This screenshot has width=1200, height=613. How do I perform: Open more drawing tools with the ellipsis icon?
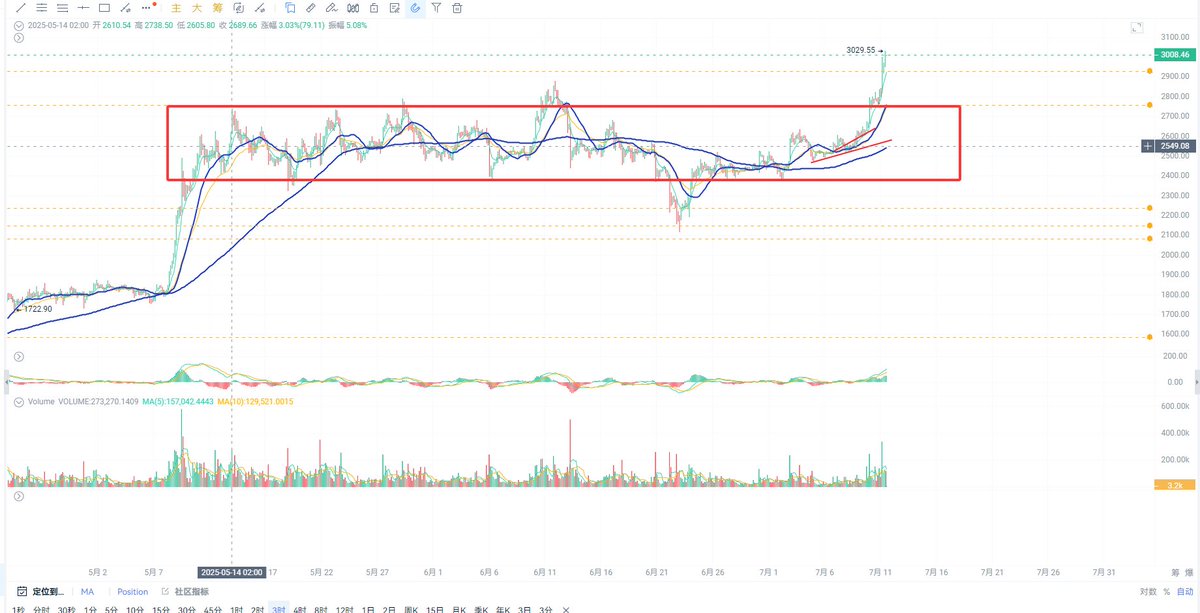click(146, 8)
